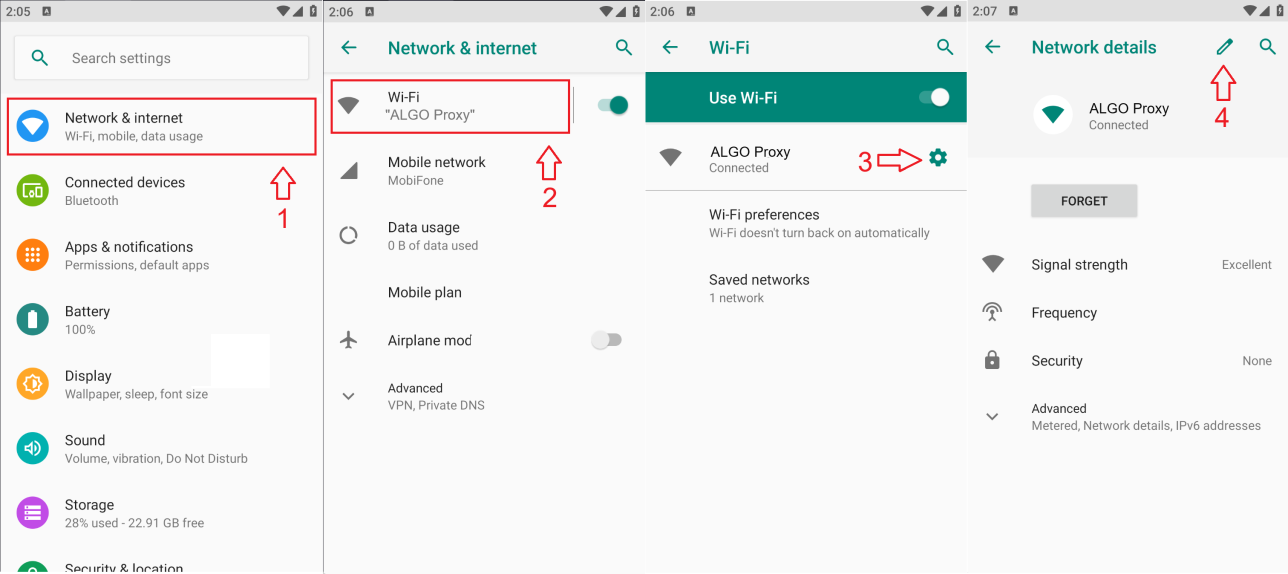This screenshot has height=574, width=1288.
Task: Turn on Airplane mode switch
Action: [606, 340]
